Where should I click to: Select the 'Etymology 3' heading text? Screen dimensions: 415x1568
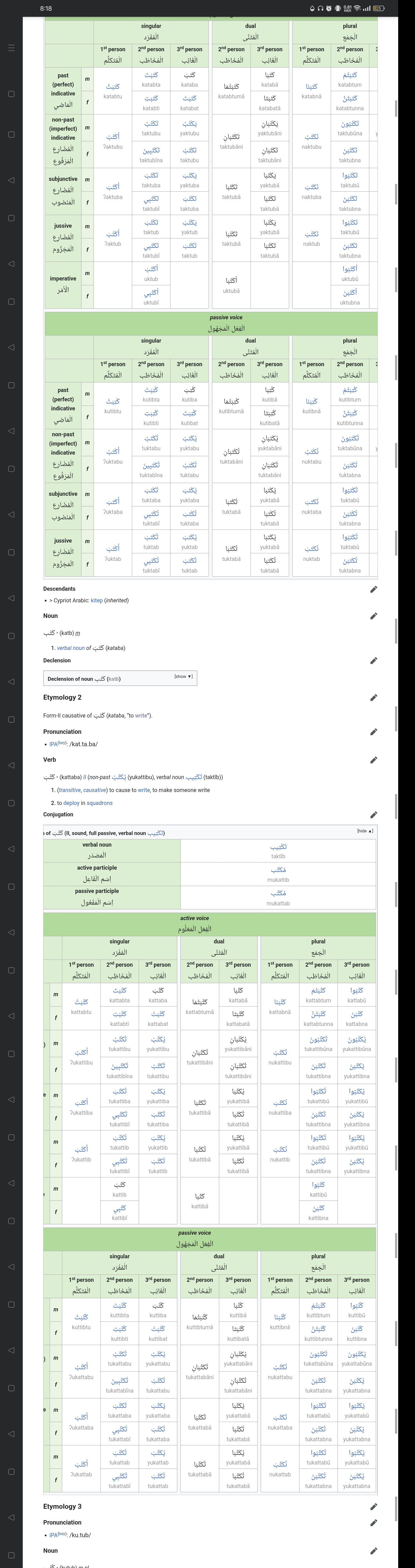coord(62,1506)
